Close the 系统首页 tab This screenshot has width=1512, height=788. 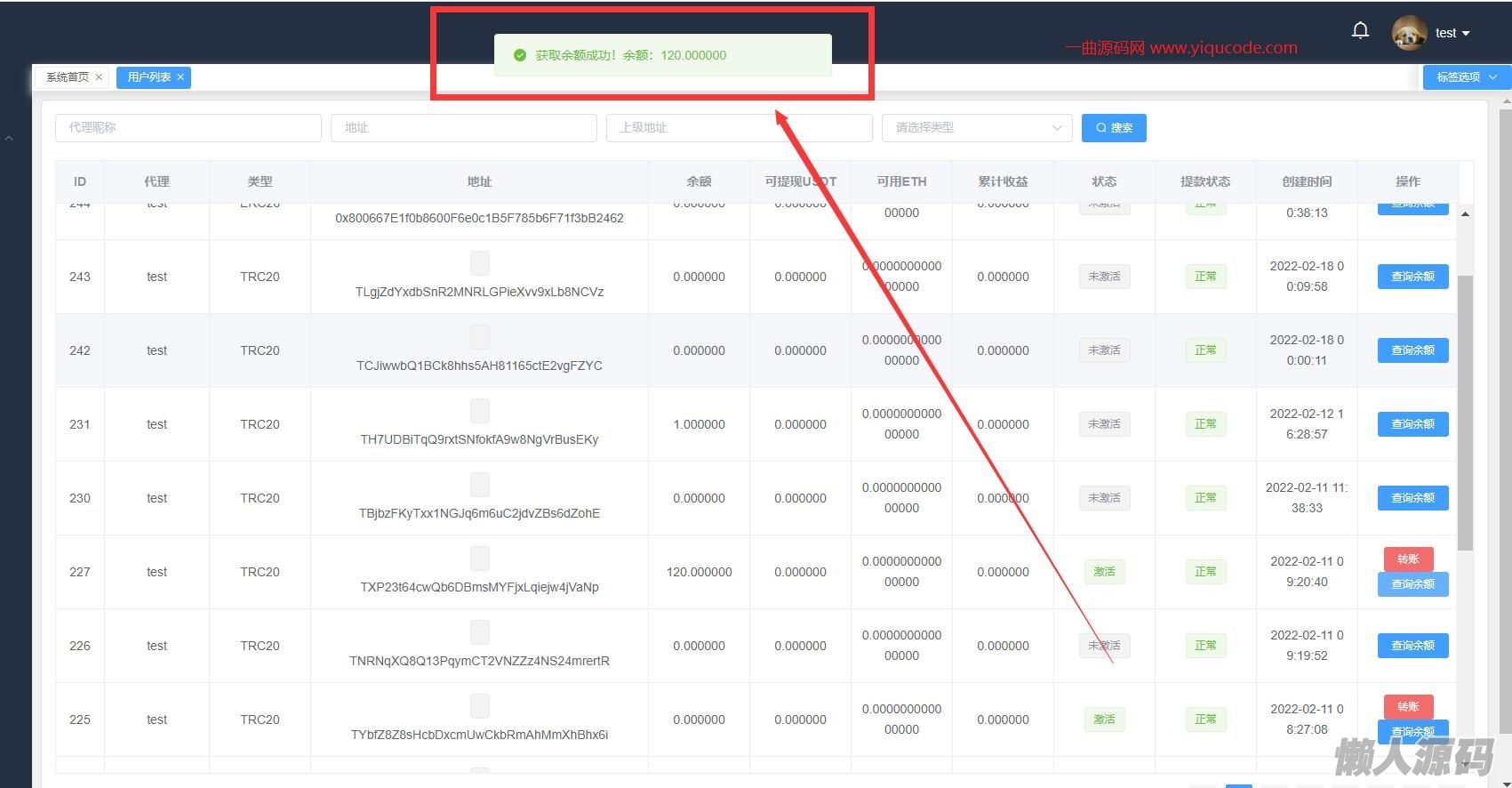click(99, 77)
